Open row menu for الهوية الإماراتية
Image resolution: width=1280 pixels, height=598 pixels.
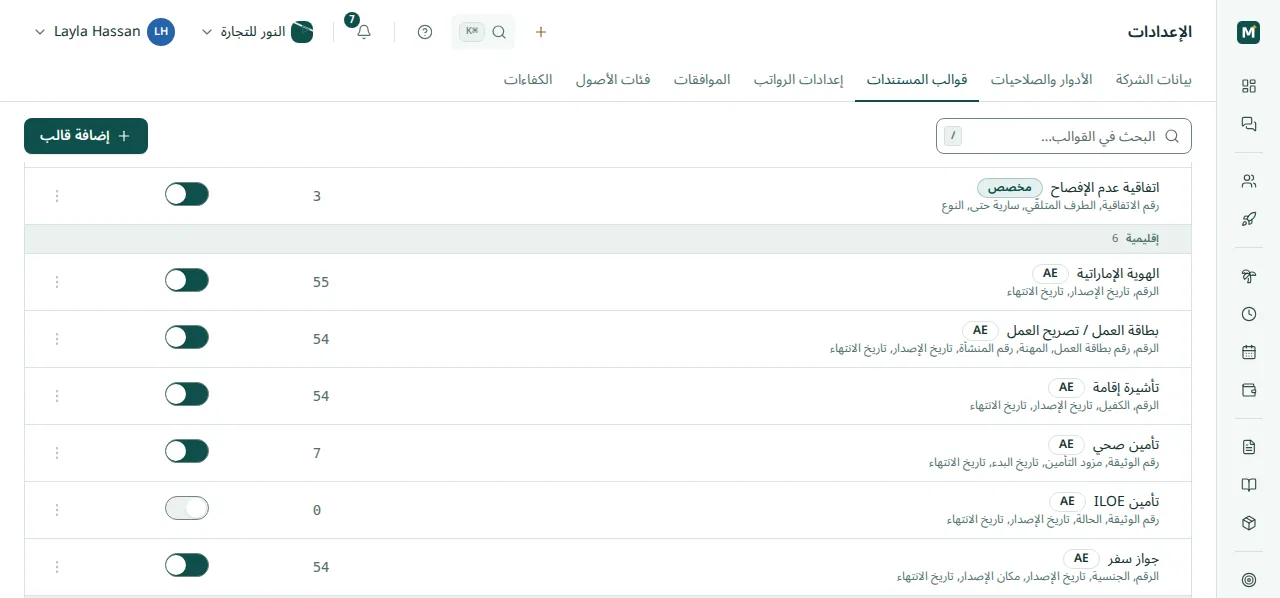pos(57,282)
